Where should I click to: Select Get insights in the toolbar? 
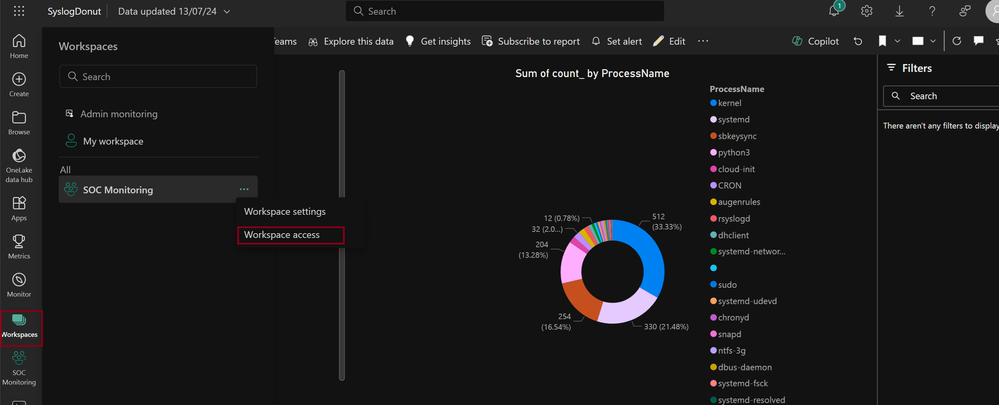pos(438,41)
